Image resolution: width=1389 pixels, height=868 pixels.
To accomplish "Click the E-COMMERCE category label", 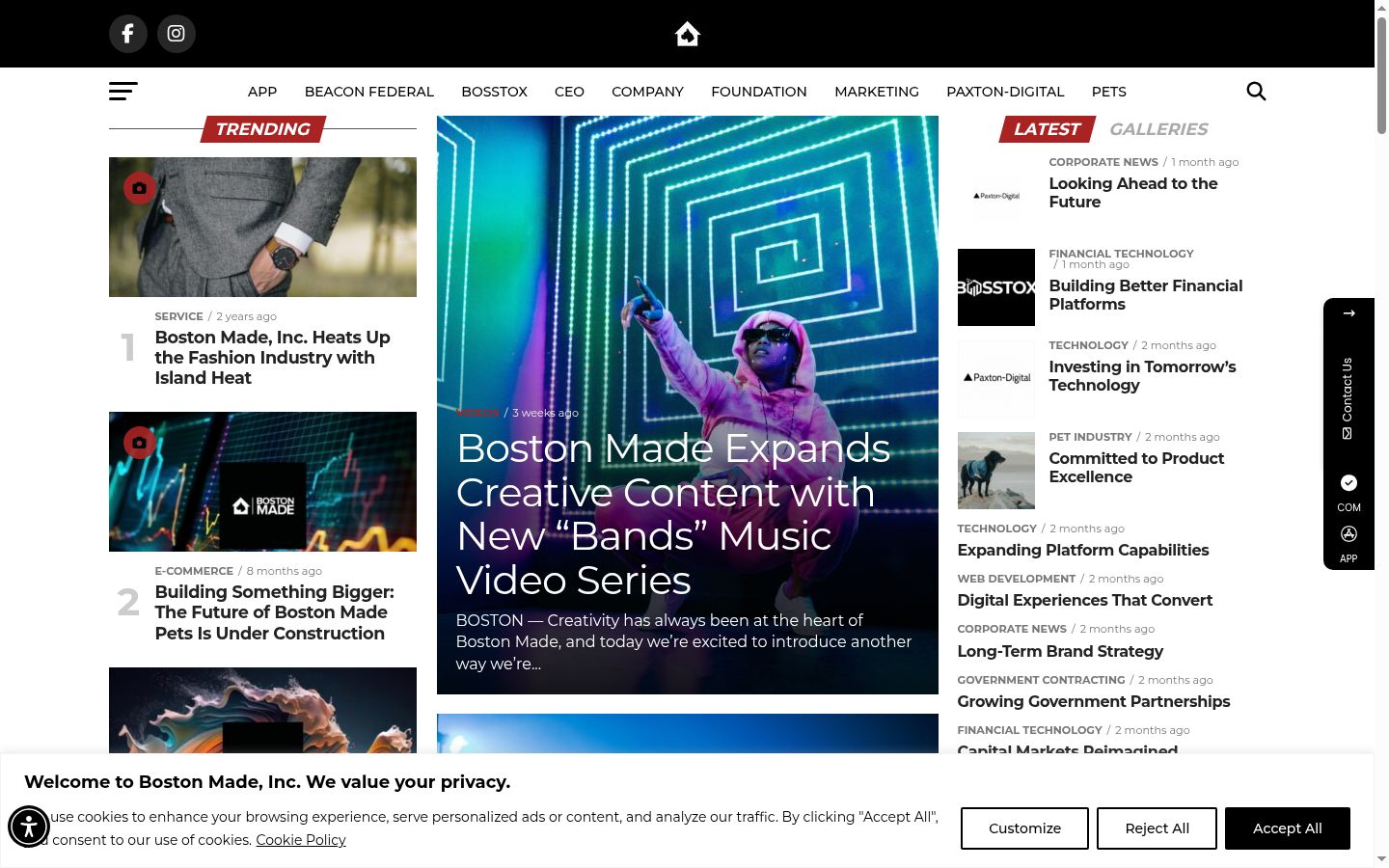I will [194, 571].
